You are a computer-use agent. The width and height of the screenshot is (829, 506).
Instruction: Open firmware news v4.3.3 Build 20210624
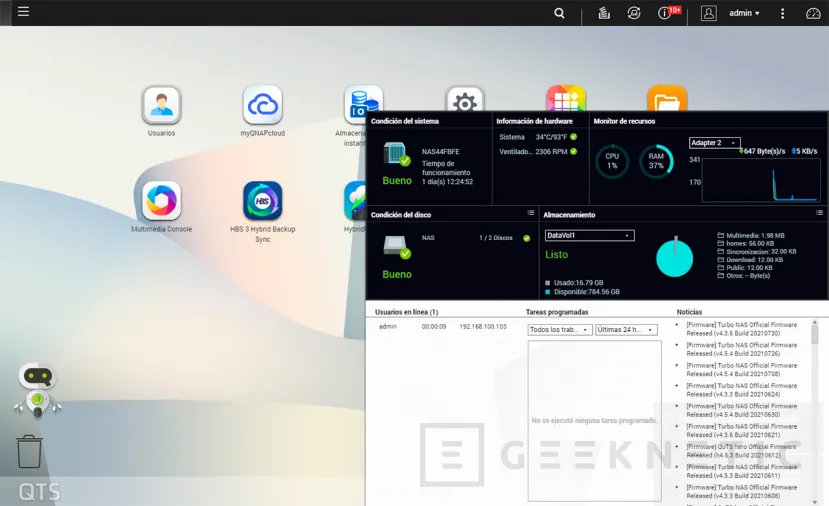[x=741, y=390]
